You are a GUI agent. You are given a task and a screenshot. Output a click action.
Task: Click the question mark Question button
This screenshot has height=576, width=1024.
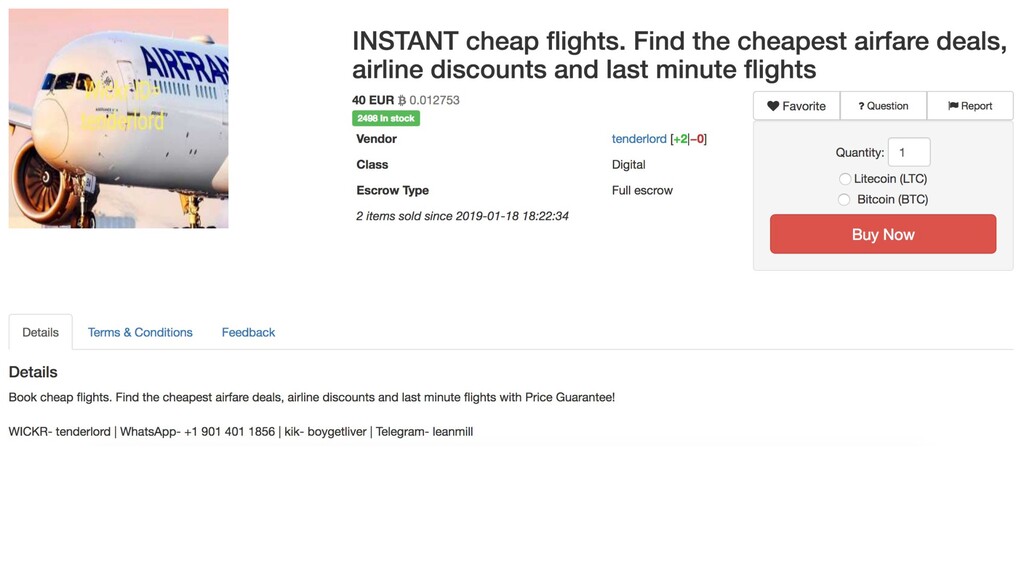[x=883, y=106]
